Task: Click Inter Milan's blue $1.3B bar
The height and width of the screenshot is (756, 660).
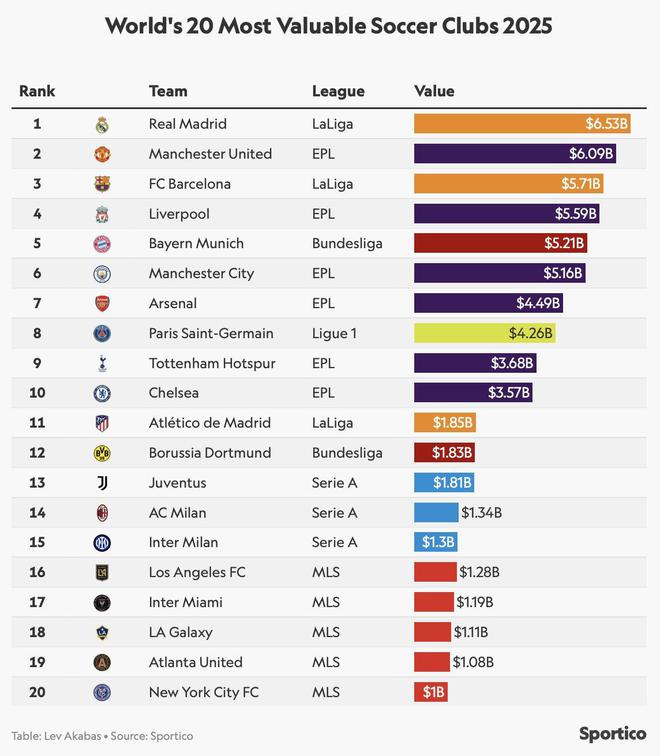Action: [x=436, y=542]
